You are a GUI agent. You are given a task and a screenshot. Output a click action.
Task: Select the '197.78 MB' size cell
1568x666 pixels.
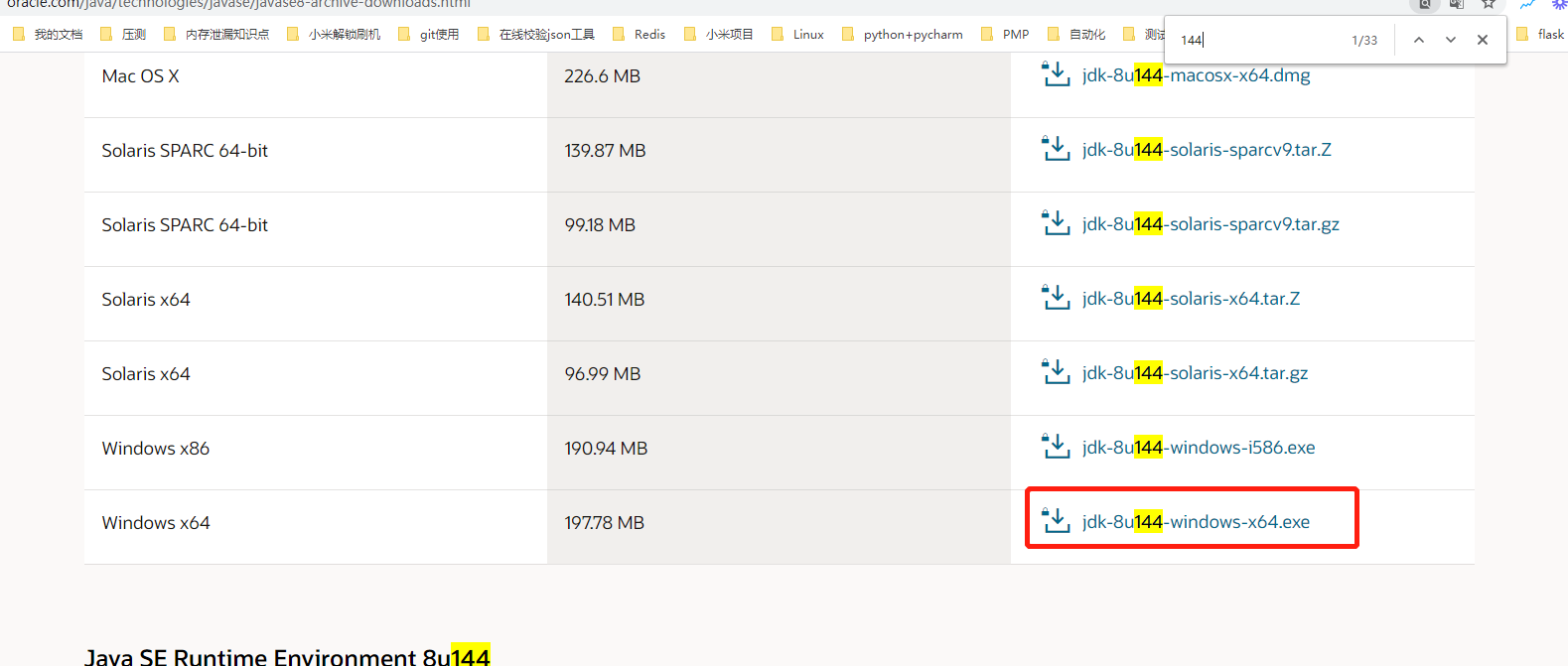click(x=779, y=527)
